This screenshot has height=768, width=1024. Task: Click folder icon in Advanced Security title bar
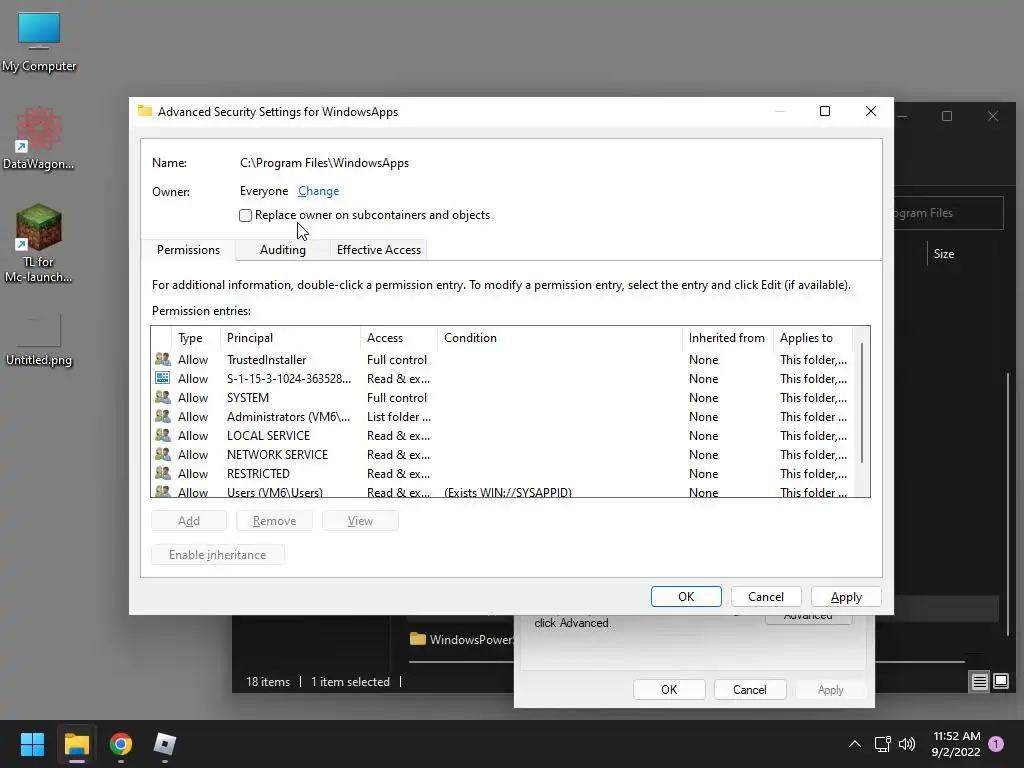145,111
